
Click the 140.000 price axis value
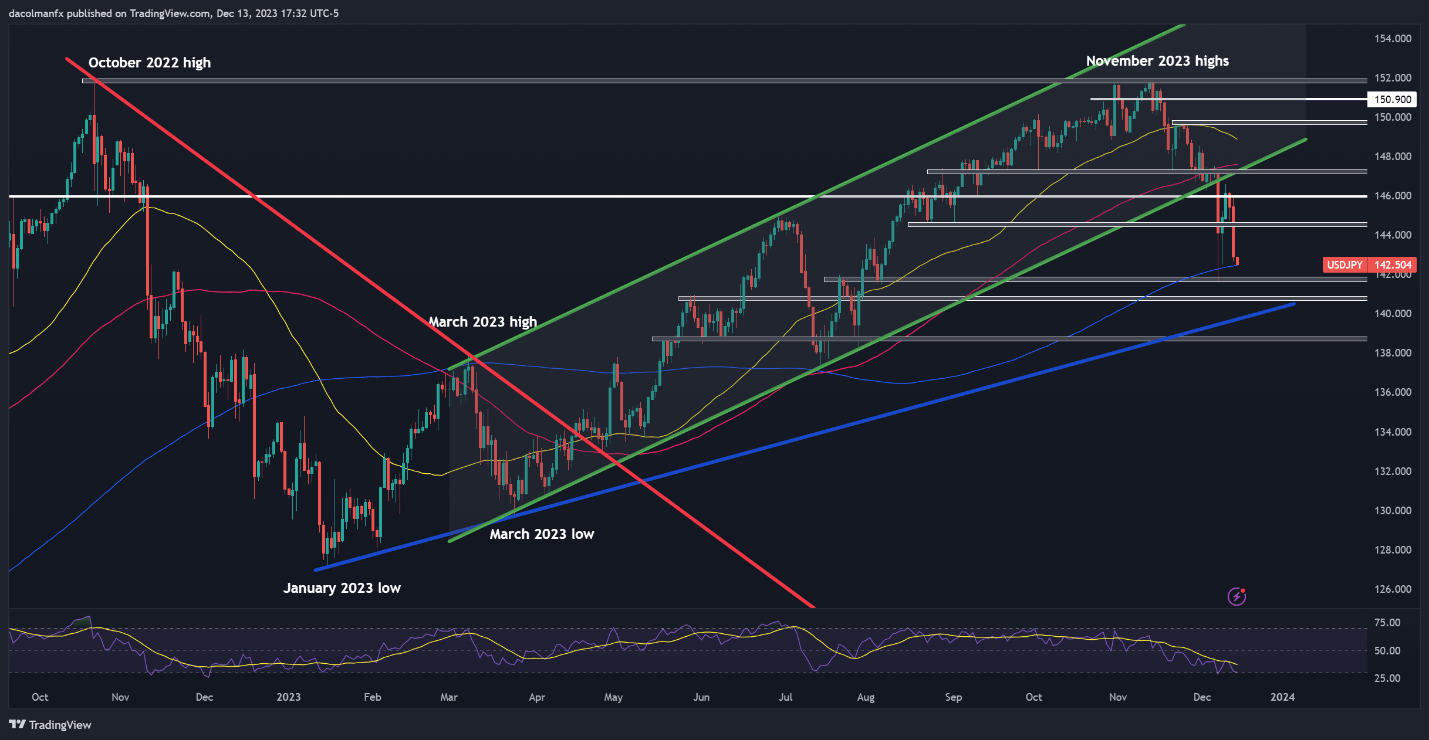(1392, 314)
